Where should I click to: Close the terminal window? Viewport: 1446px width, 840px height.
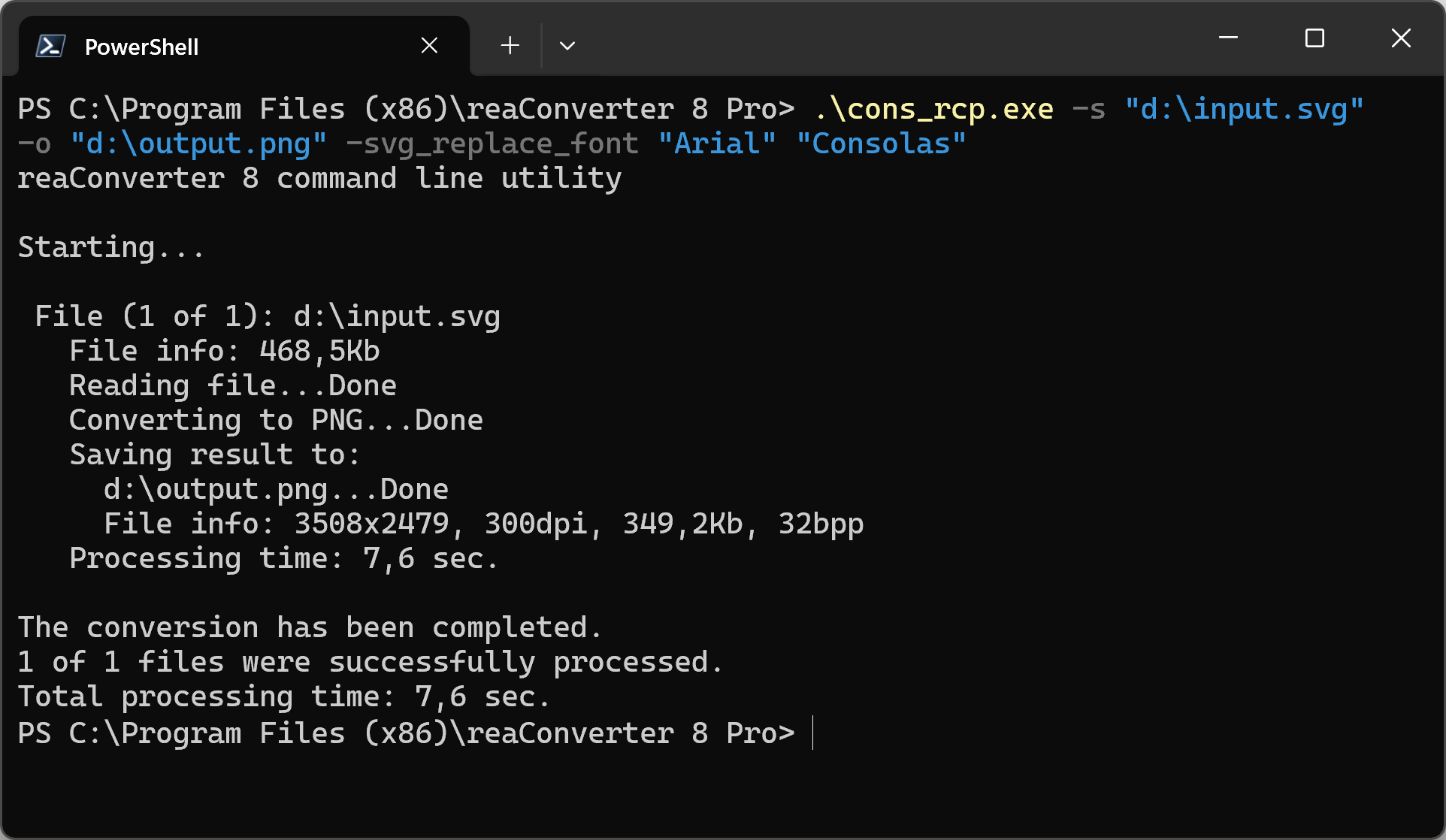point(1401,38)
